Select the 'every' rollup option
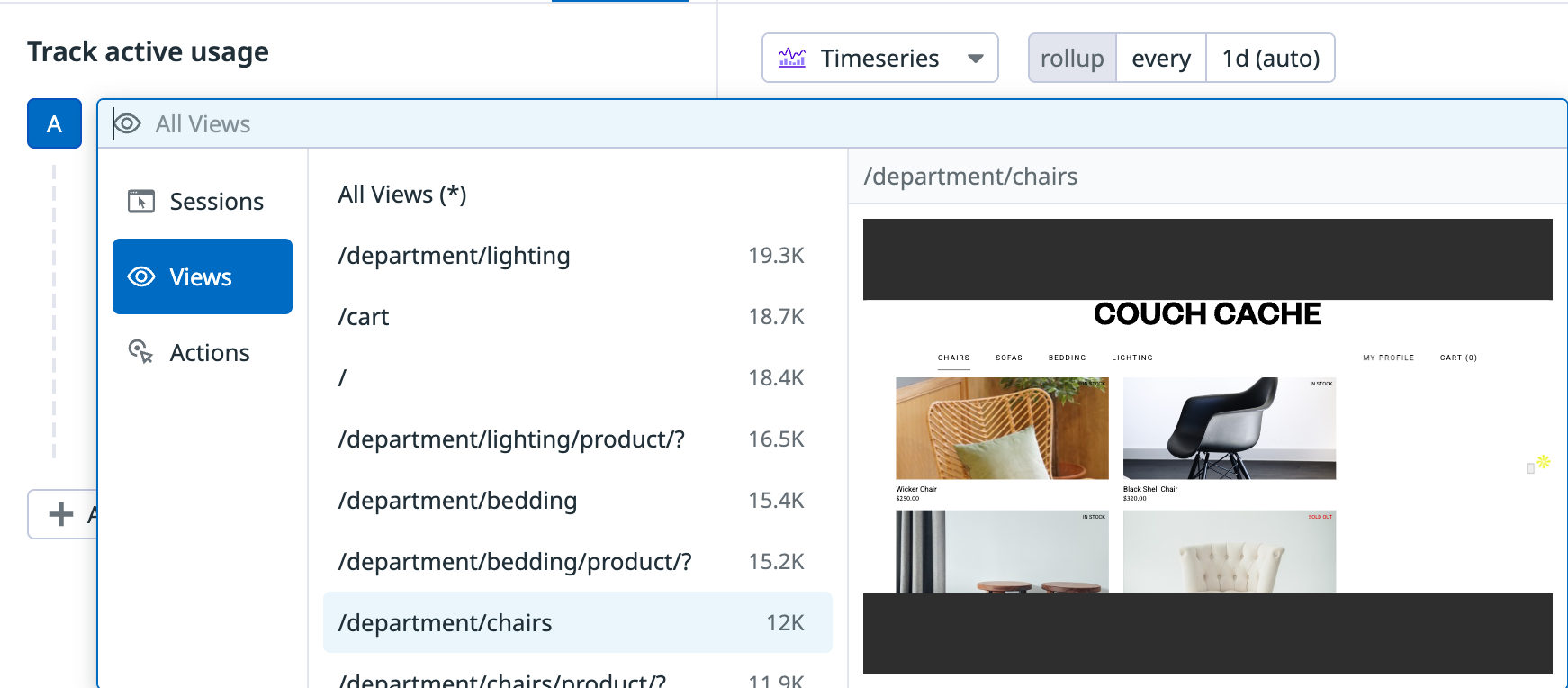Image resolution: width=1568 pixels, height=688 pixels. [x=1161, y=58]
